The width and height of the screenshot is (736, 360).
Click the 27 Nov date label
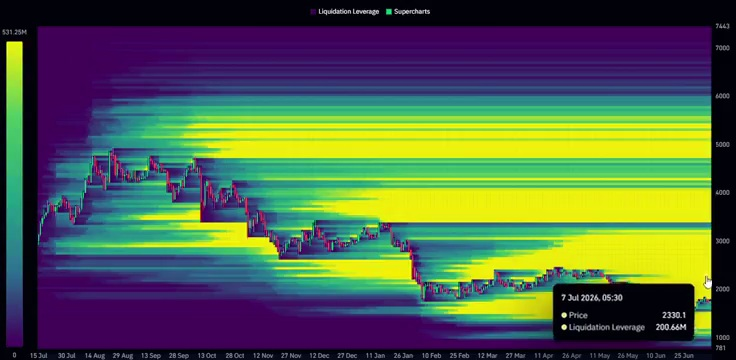click(291, 355)
